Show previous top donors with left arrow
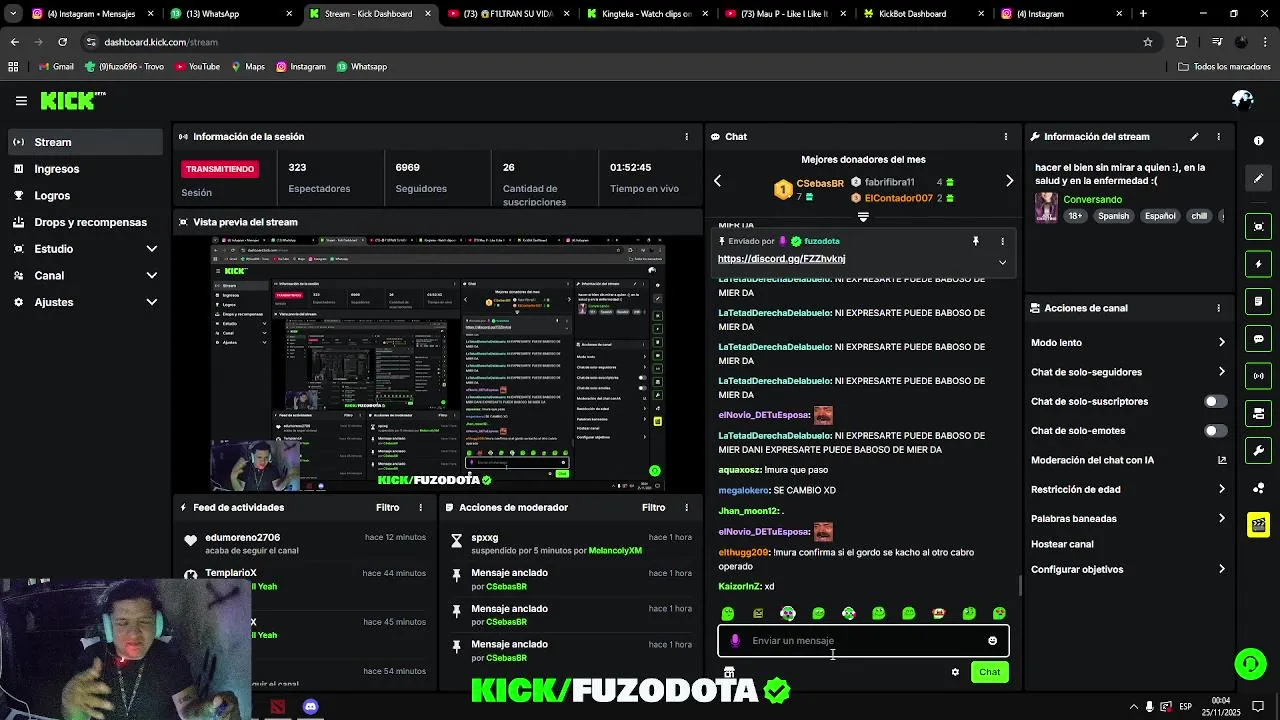1280x720 pixels. [717, 181]
